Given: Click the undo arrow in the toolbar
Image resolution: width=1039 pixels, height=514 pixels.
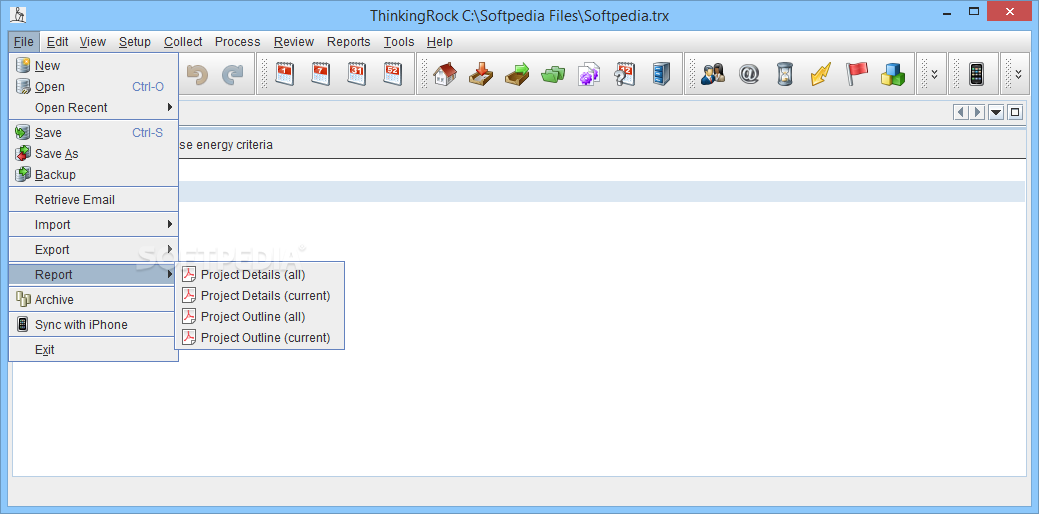Looking at the screenshot, I should [197, 74].
